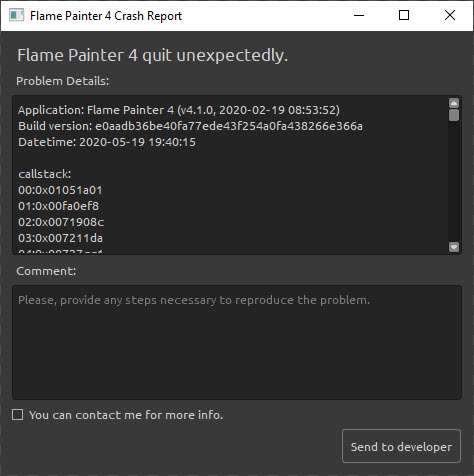This screenshot has height=476, width=474.
Task: Click the Build version line in details
Action: [x=190, y=126]
